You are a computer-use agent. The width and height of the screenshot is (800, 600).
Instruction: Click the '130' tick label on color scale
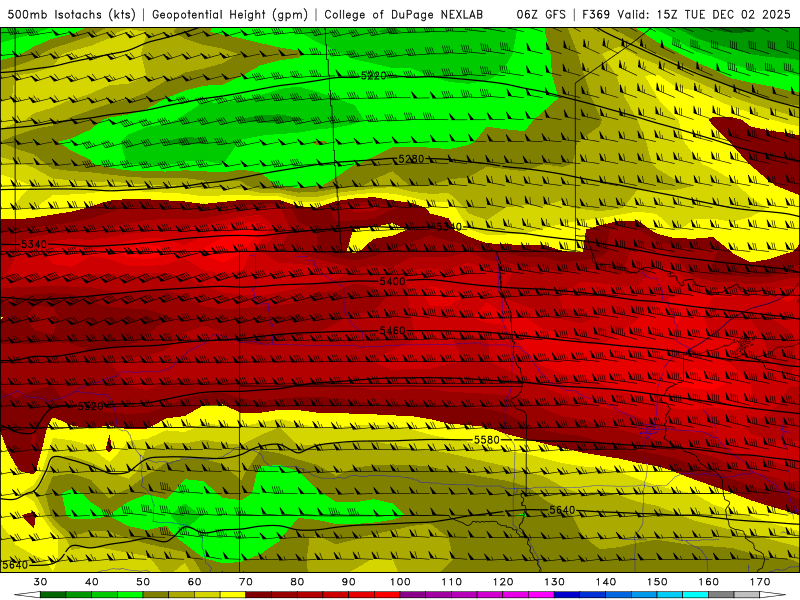click(x=554, y=582)
